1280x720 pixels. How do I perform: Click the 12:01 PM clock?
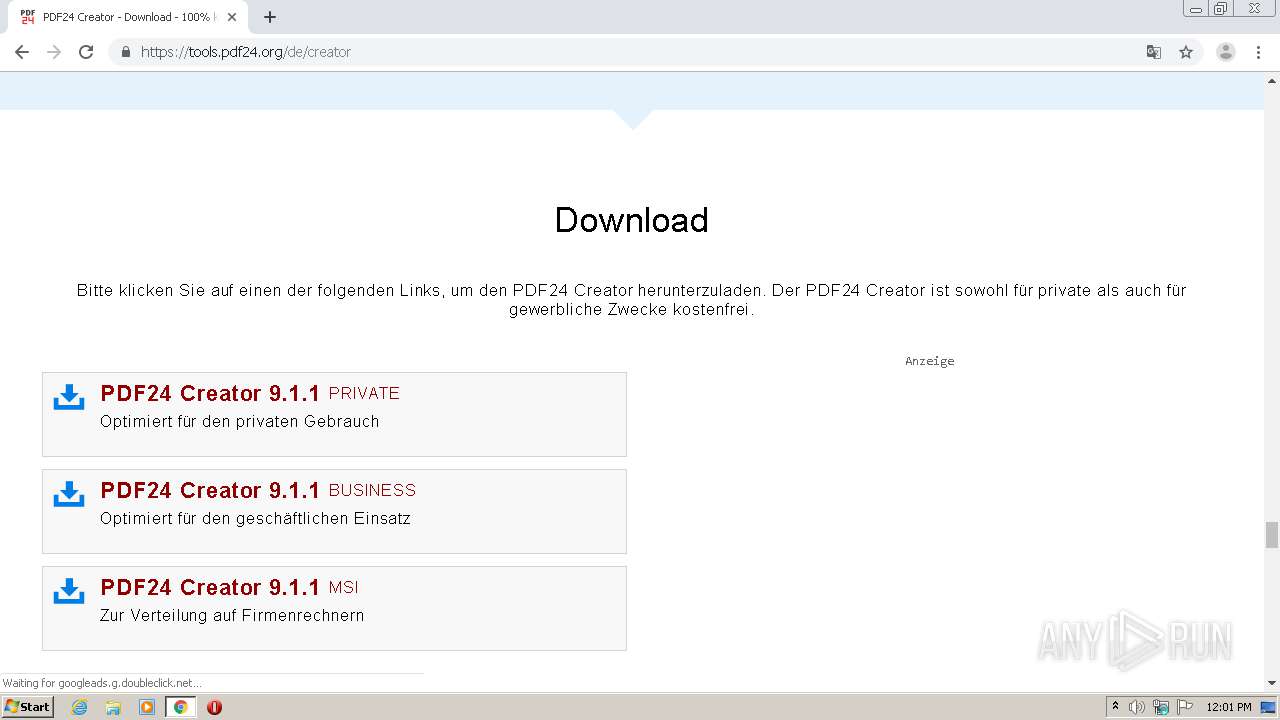[x=1229, y=707]
